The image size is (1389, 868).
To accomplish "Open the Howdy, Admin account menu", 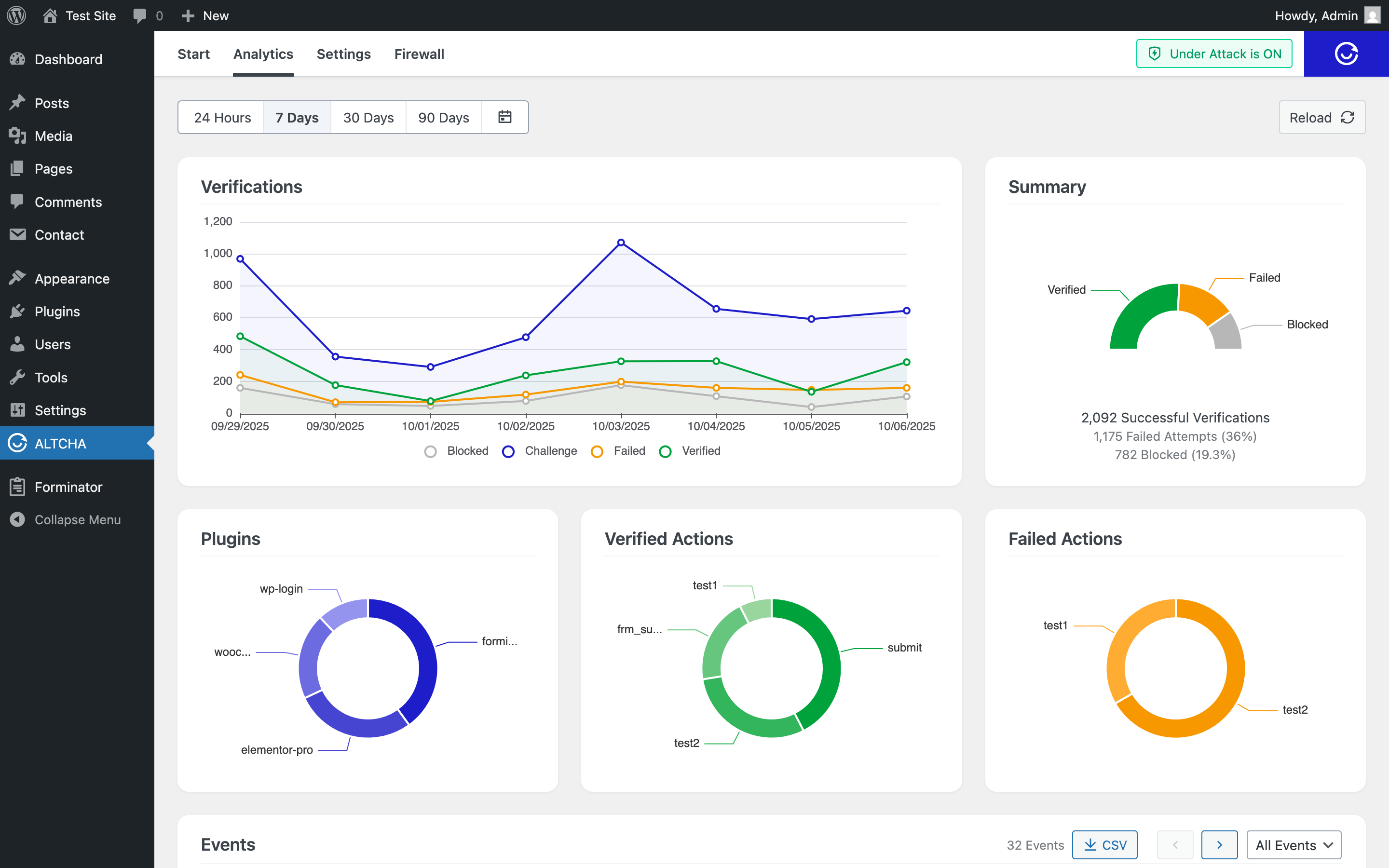I will click(x=1317, y=15).
